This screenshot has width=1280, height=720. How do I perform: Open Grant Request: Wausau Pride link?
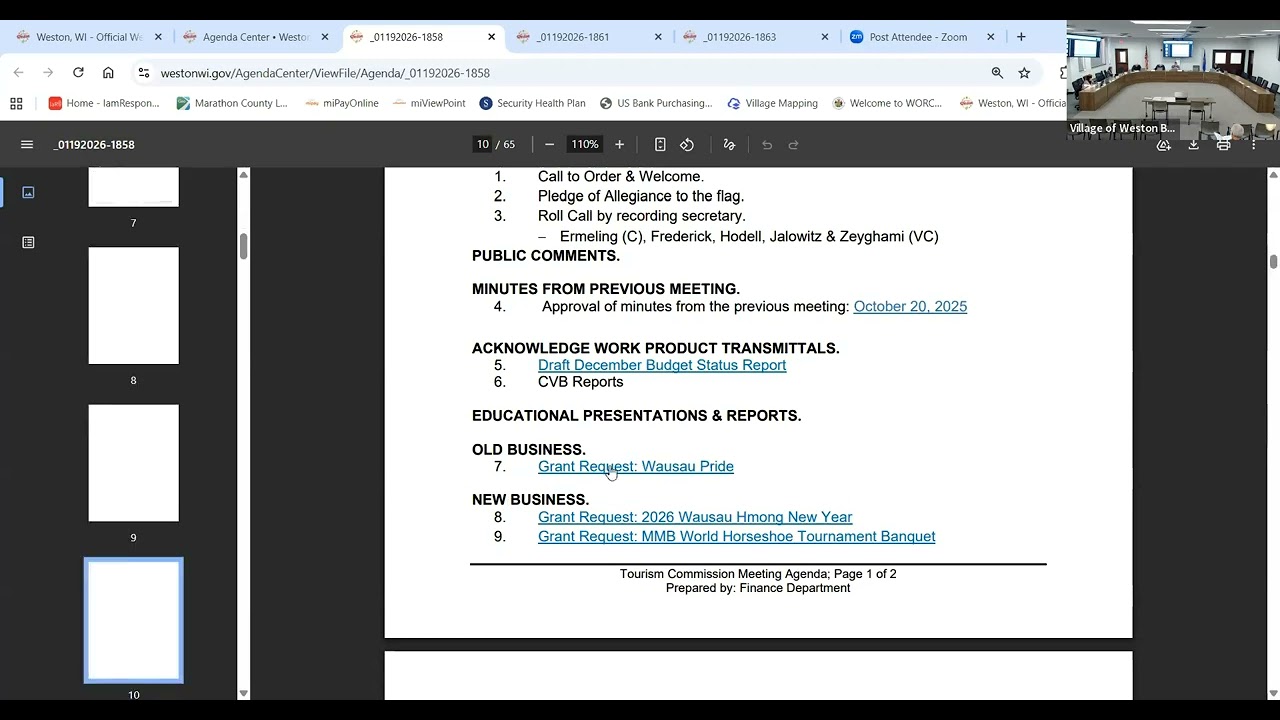[636, 467]
